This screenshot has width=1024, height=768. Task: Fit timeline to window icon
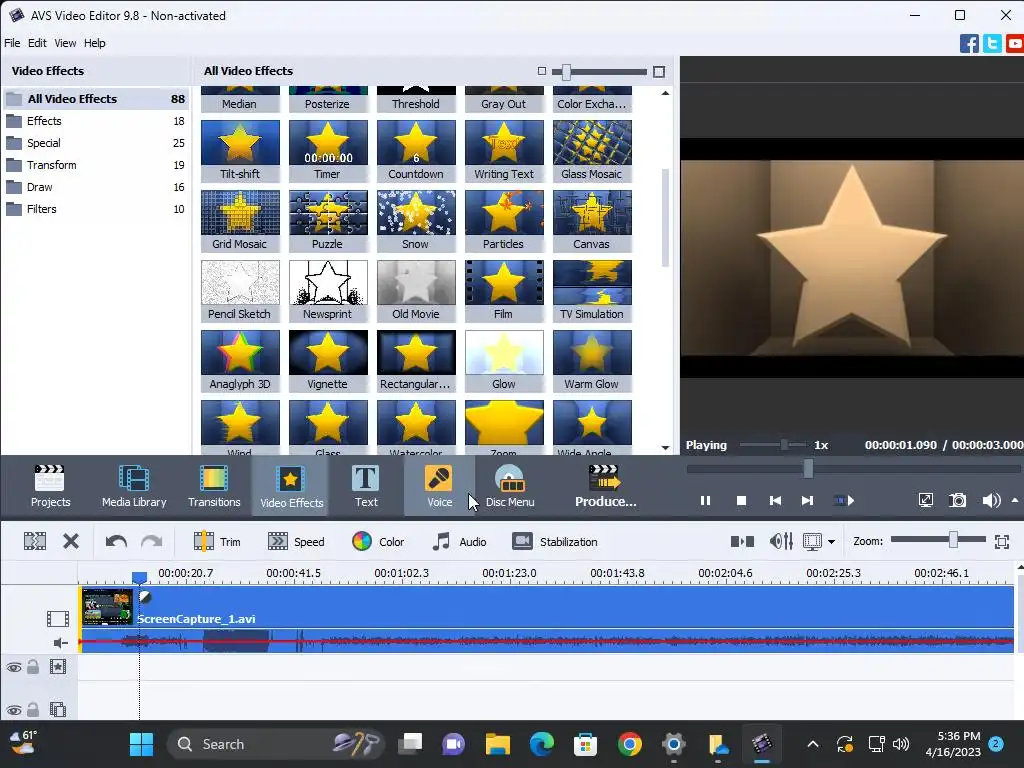point(1002,541)
